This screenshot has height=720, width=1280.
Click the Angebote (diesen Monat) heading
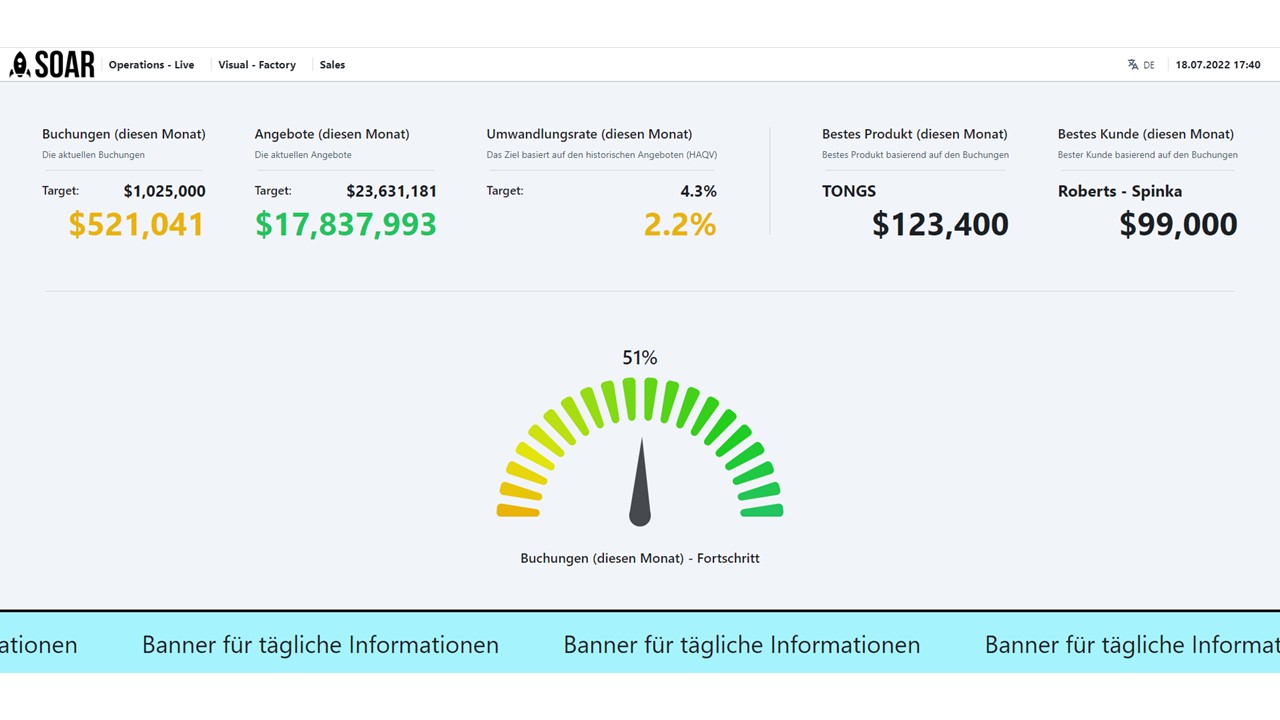[x=332, y=134]
